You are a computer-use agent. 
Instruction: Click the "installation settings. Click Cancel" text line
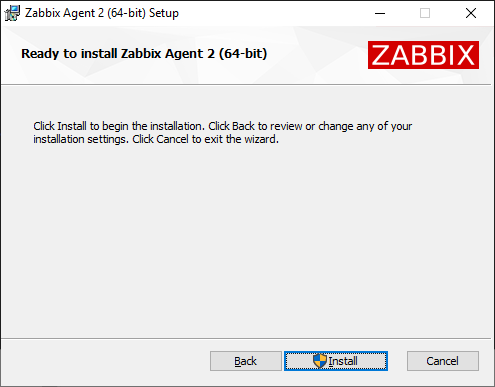click(156, 139)
